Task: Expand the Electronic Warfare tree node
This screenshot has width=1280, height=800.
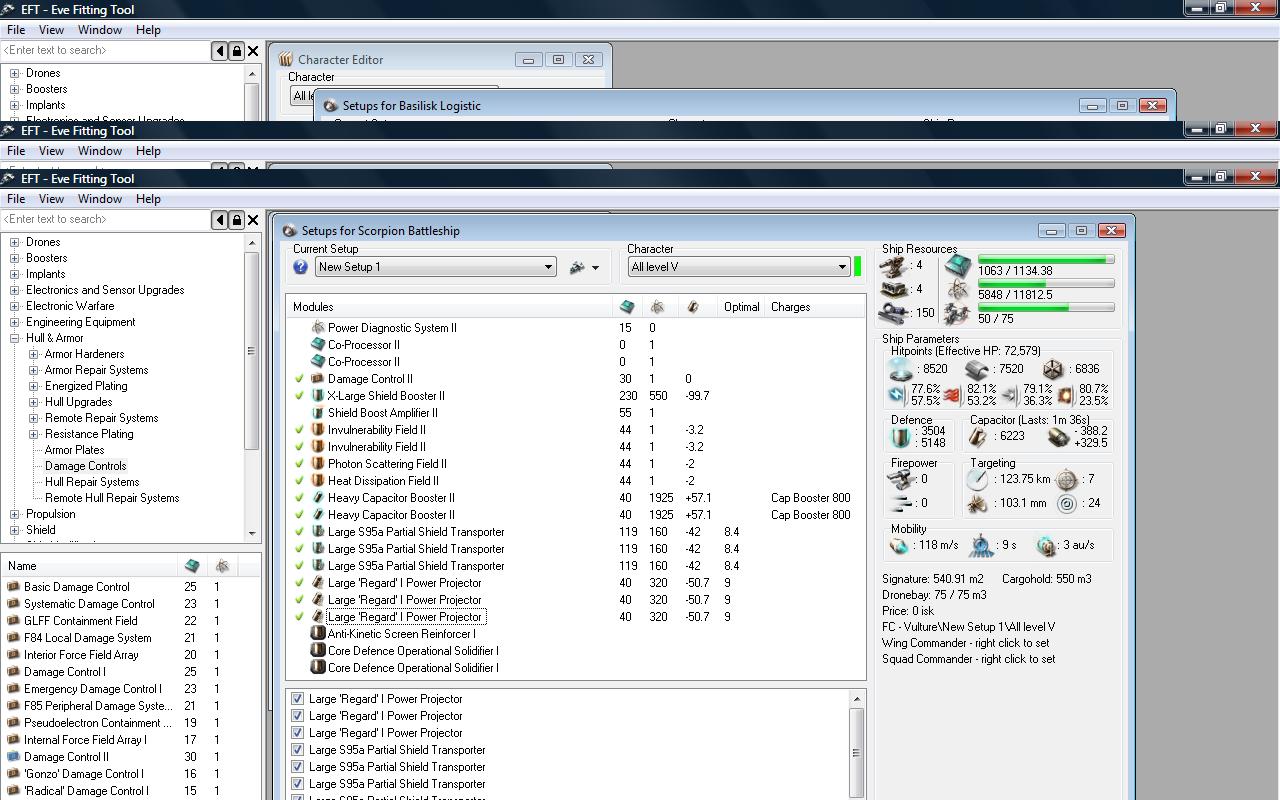Action: (15, 306)
